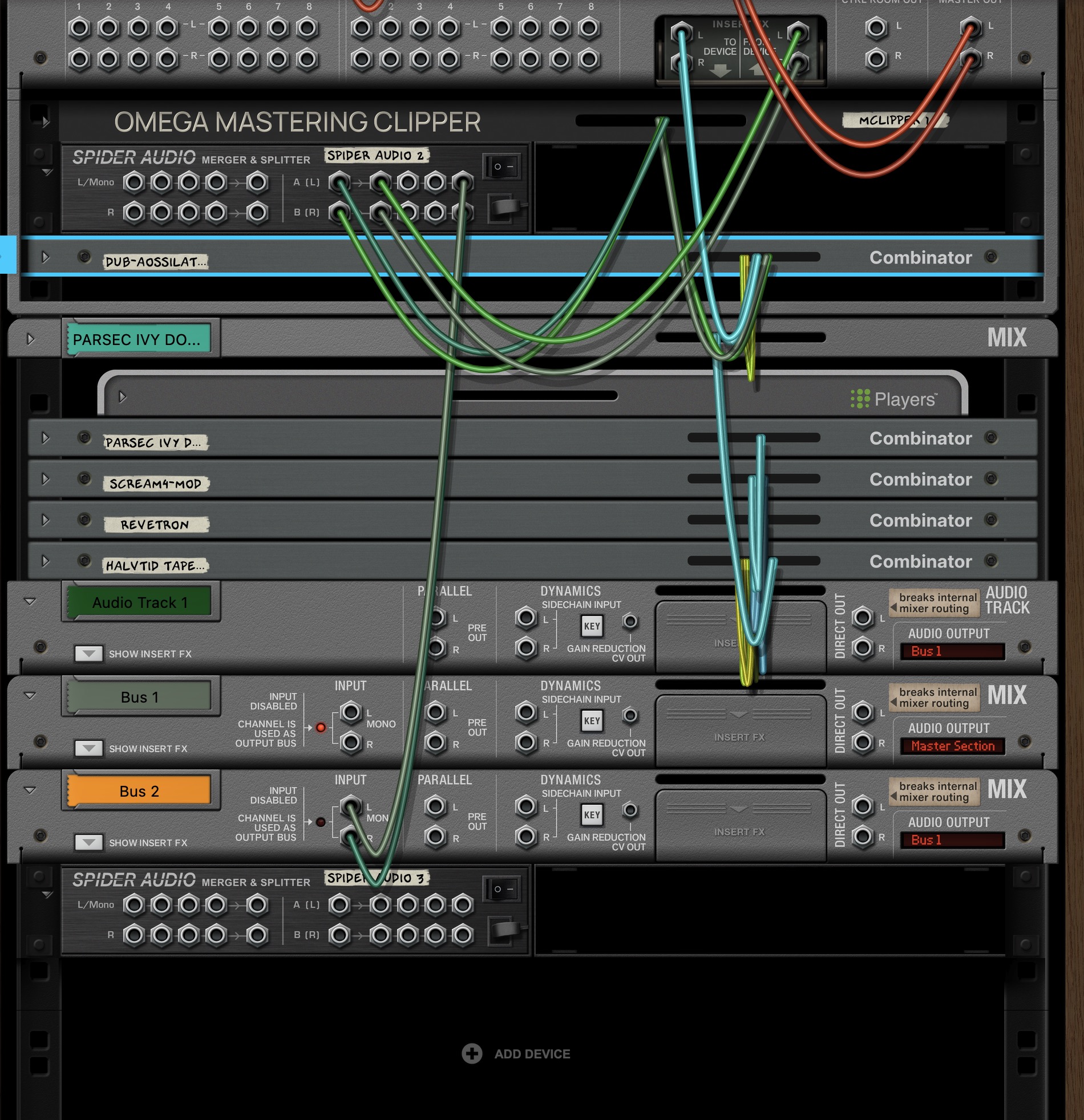Image resolution: width=1084 pixels, height=1120 pixels.
Task: Collapse the Audio Track 1 device
Action: click(30, 601)
